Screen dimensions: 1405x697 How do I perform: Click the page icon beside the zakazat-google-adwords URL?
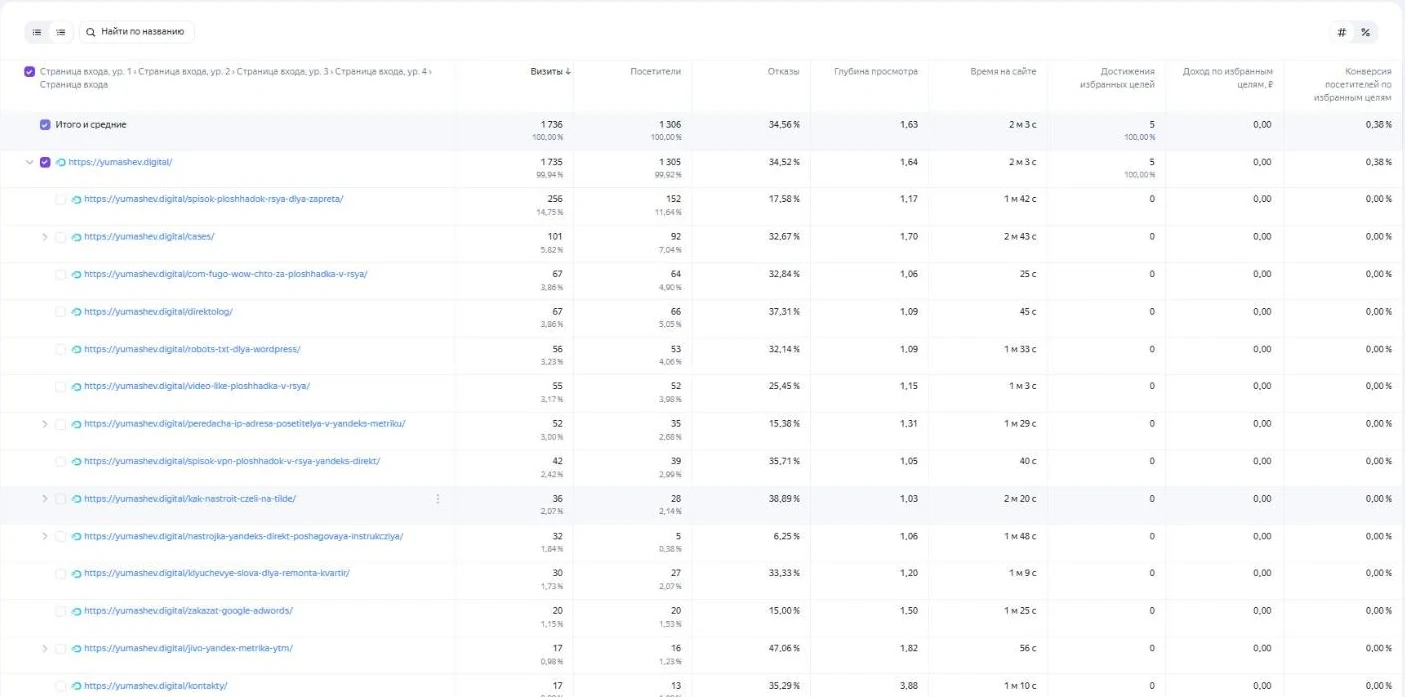(x=77, y=611)
